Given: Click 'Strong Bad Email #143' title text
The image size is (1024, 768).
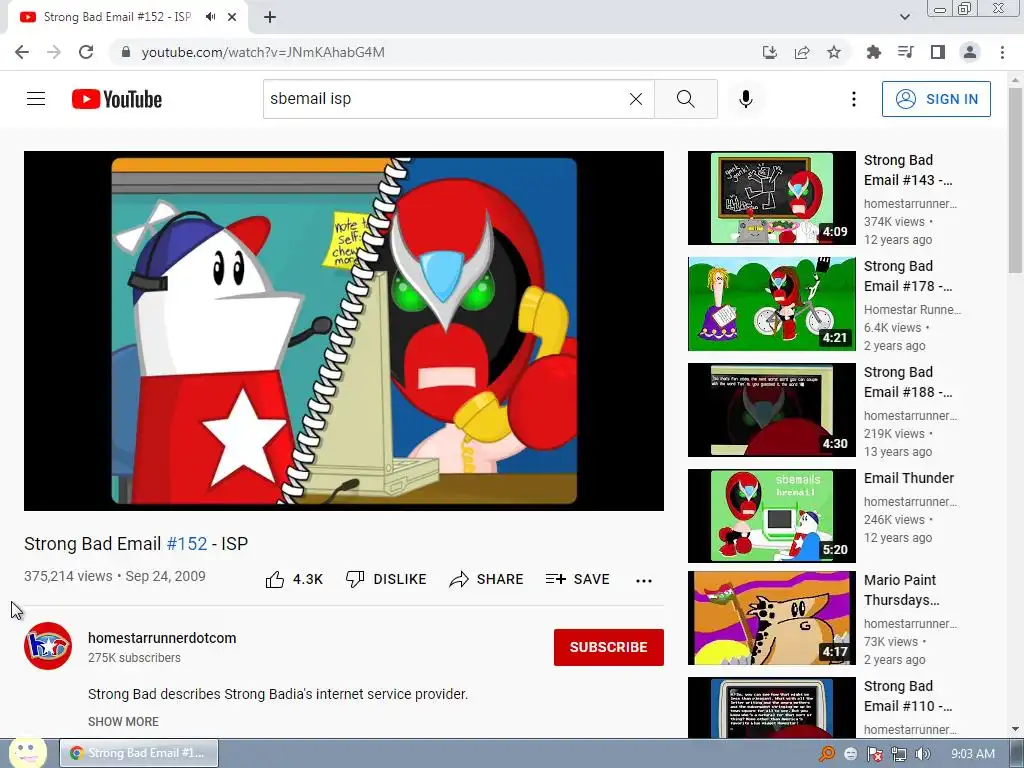Looking at the screenshot, I should [x=908, y=170].
